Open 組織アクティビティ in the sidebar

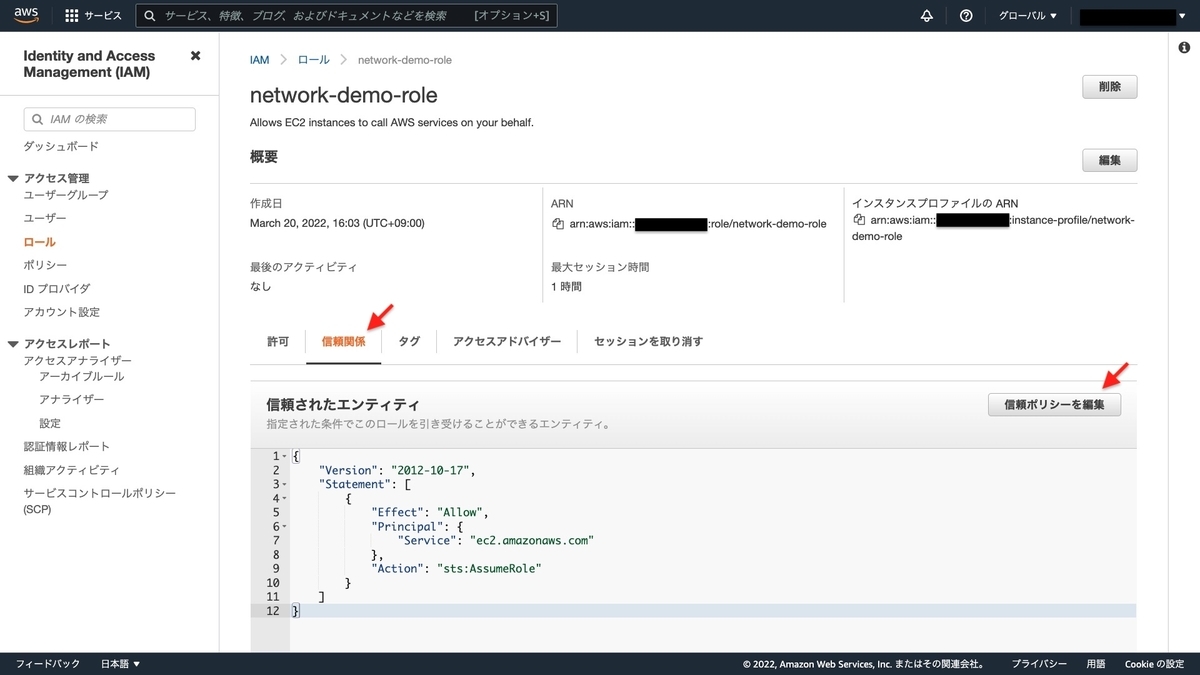click(x=71, y=470)
